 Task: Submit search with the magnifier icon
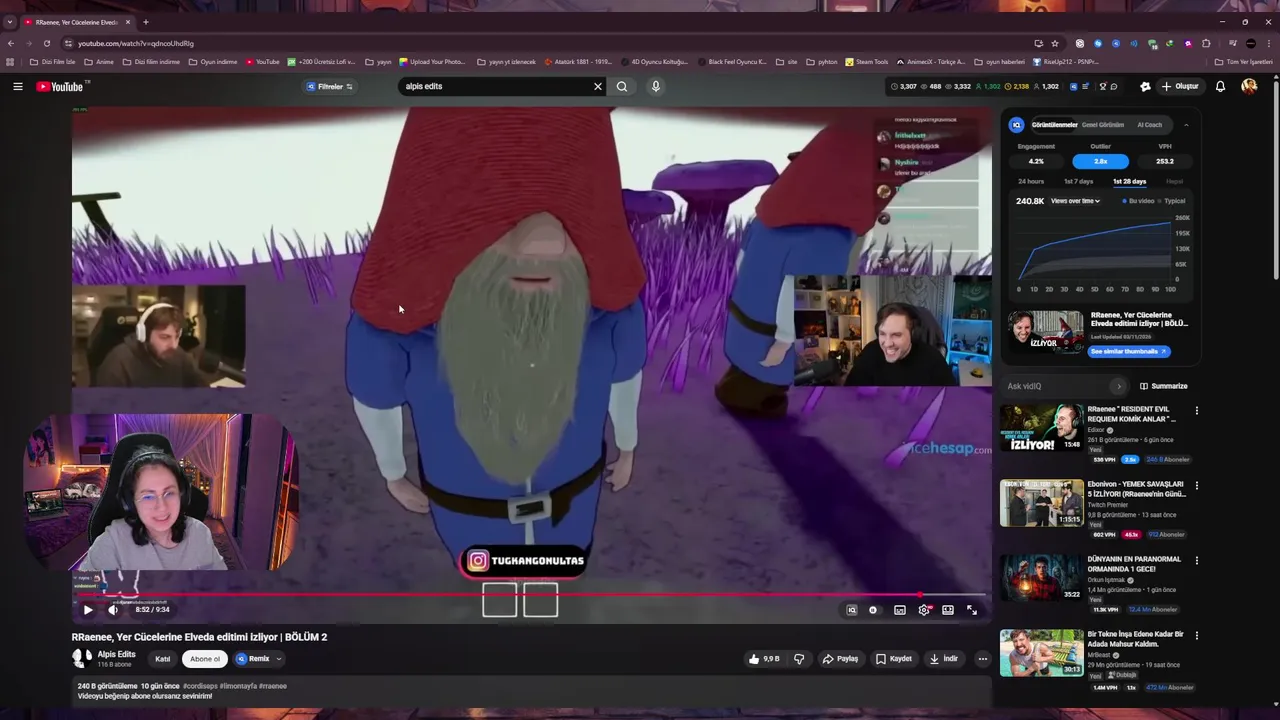click(622, 86)
